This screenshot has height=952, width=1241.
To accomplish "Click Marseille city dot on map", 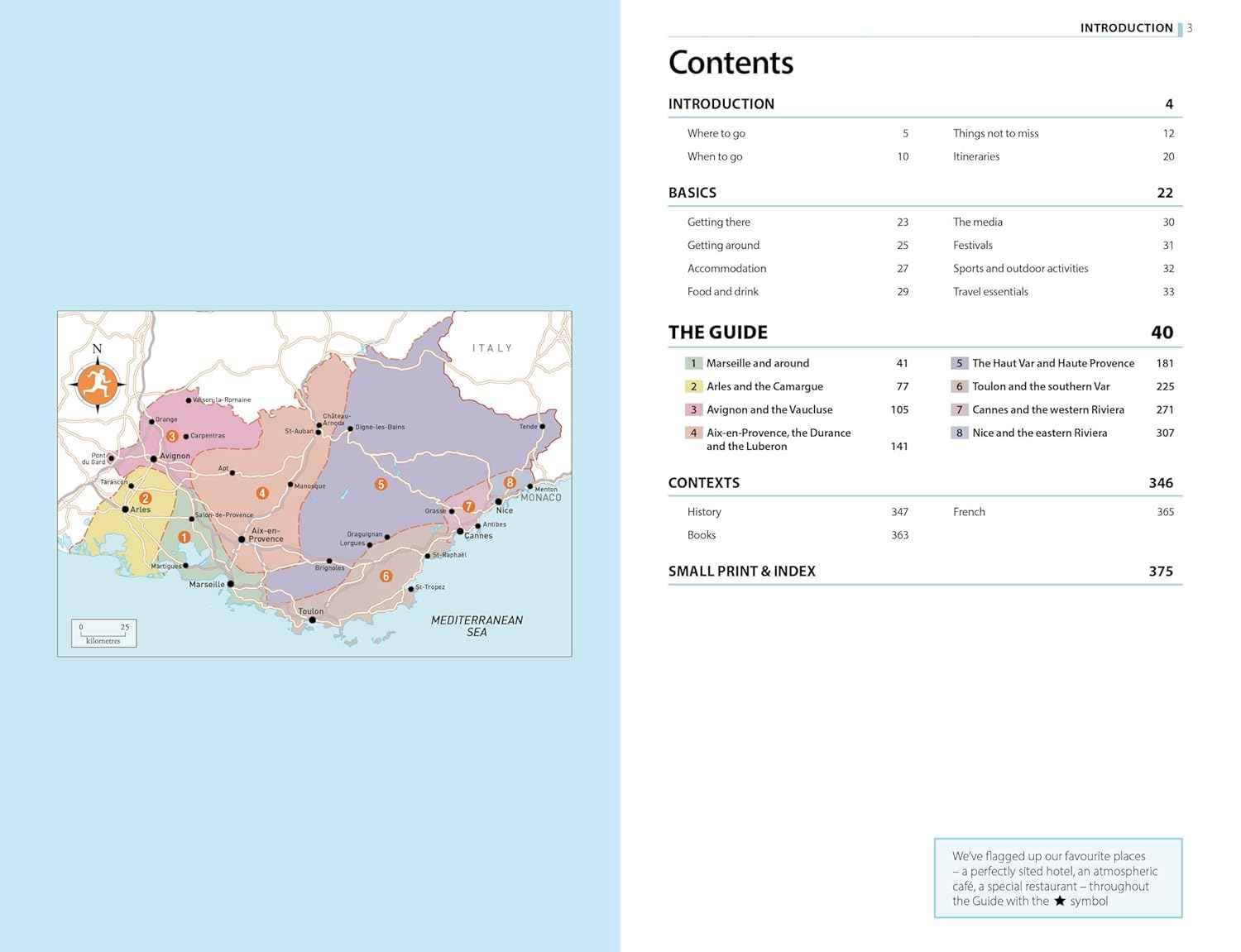I will point(231,584).
